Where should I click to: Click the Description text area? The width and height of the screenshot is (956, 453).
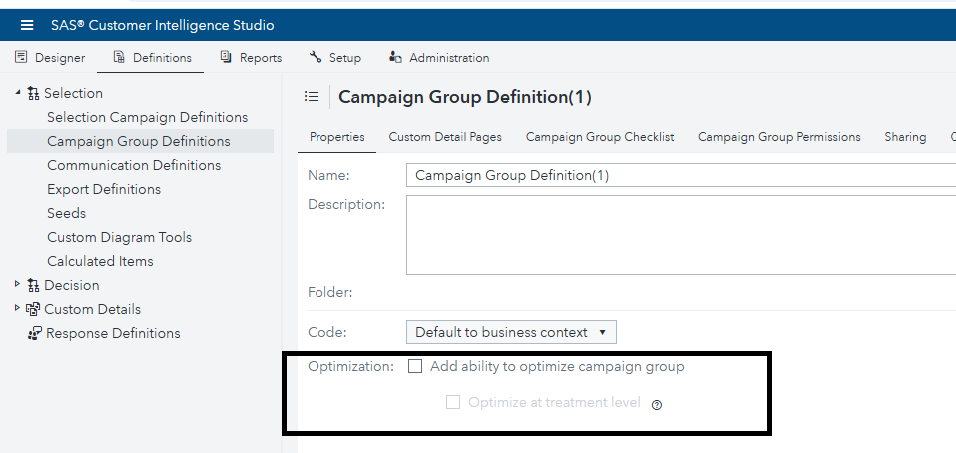[x=680, y=235]
